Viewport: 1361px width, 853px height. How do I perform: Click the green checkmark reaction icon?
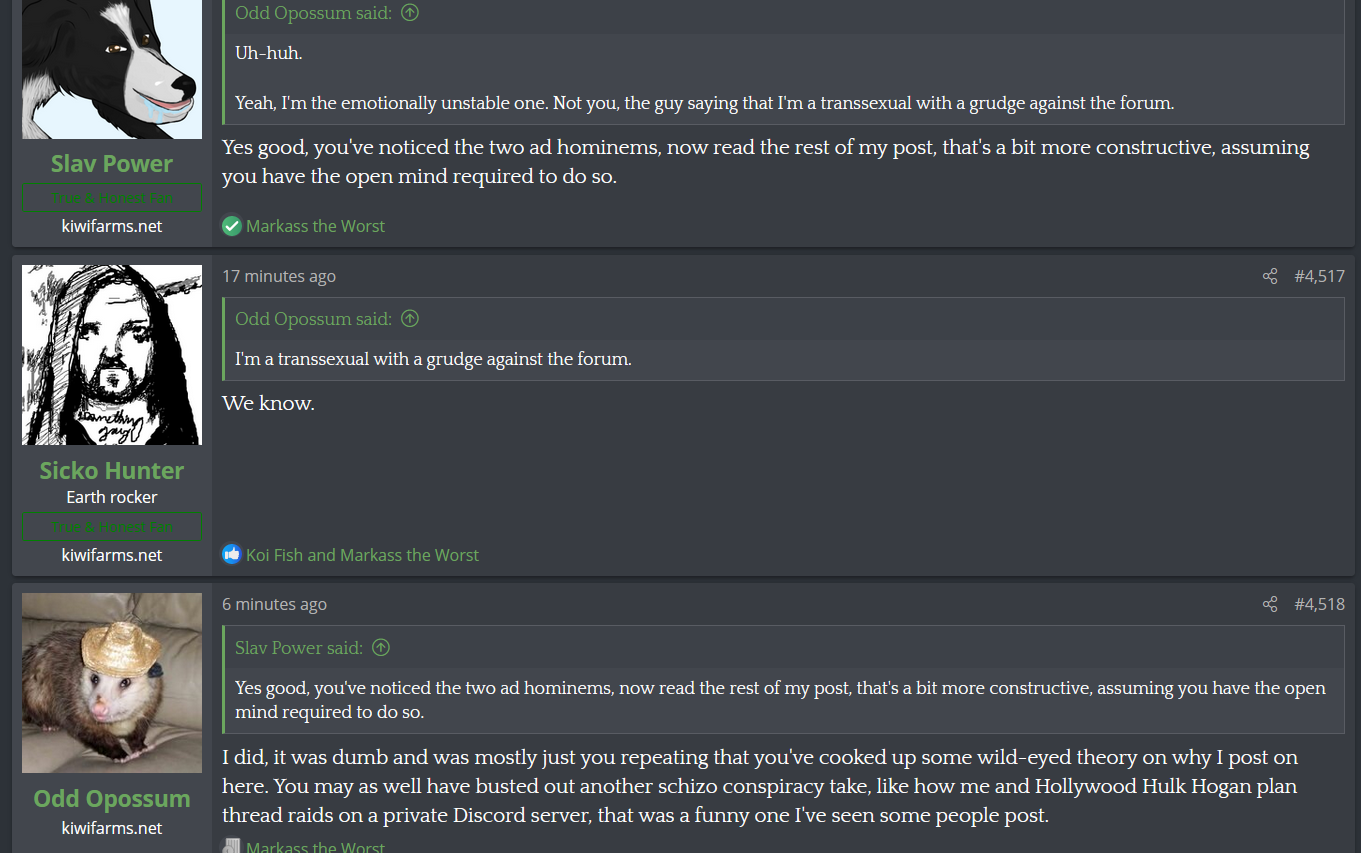[x=232, y=226]
